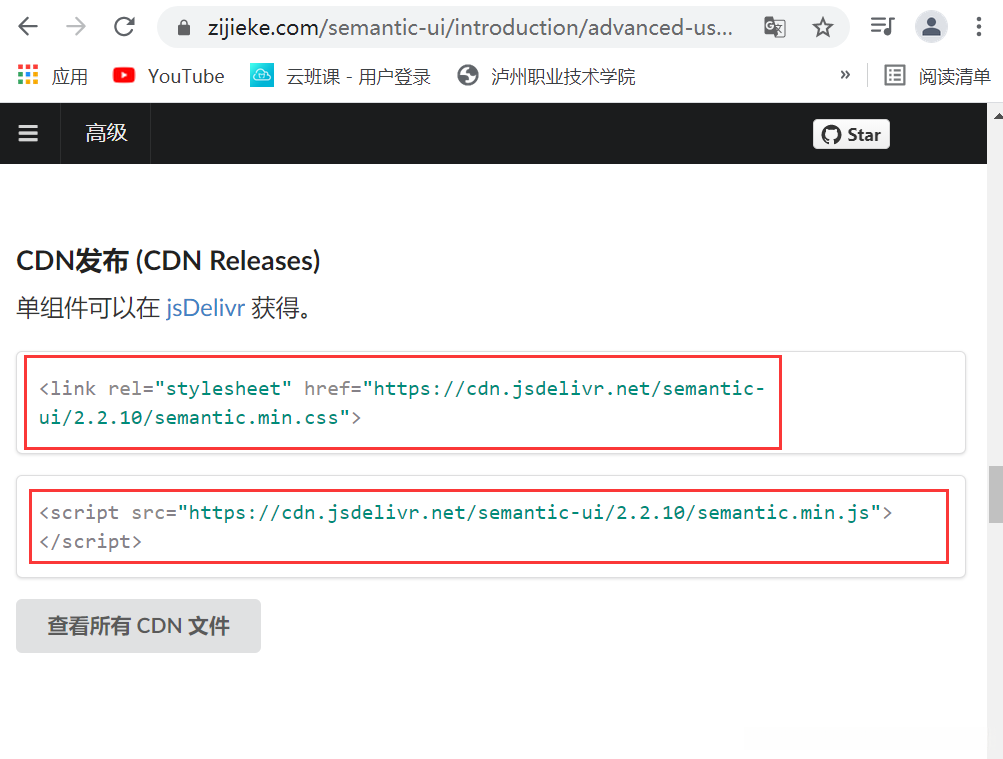Click the lock icon for site info
Image resolution: width=1003 pixels, height=759 pixels.
tap(184, 27)
